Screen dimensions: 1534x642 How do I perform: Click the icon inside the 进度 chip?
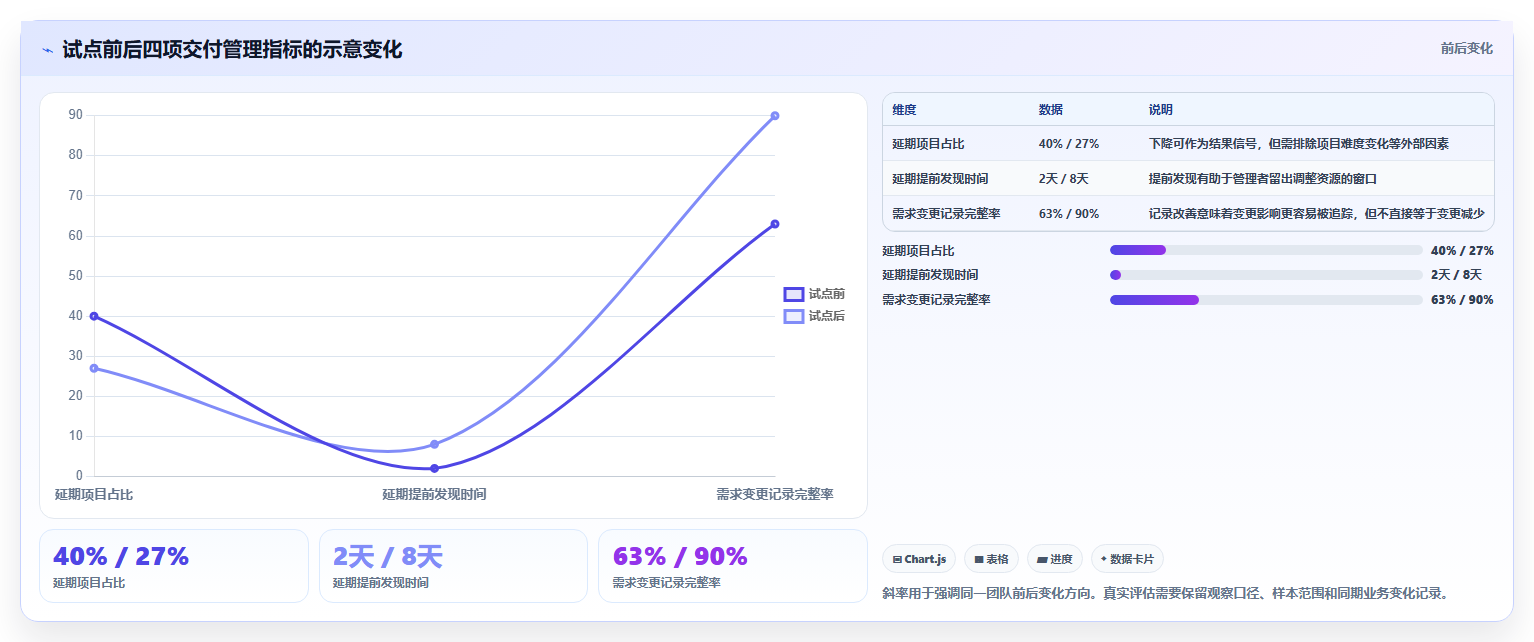pos(1042,560)
